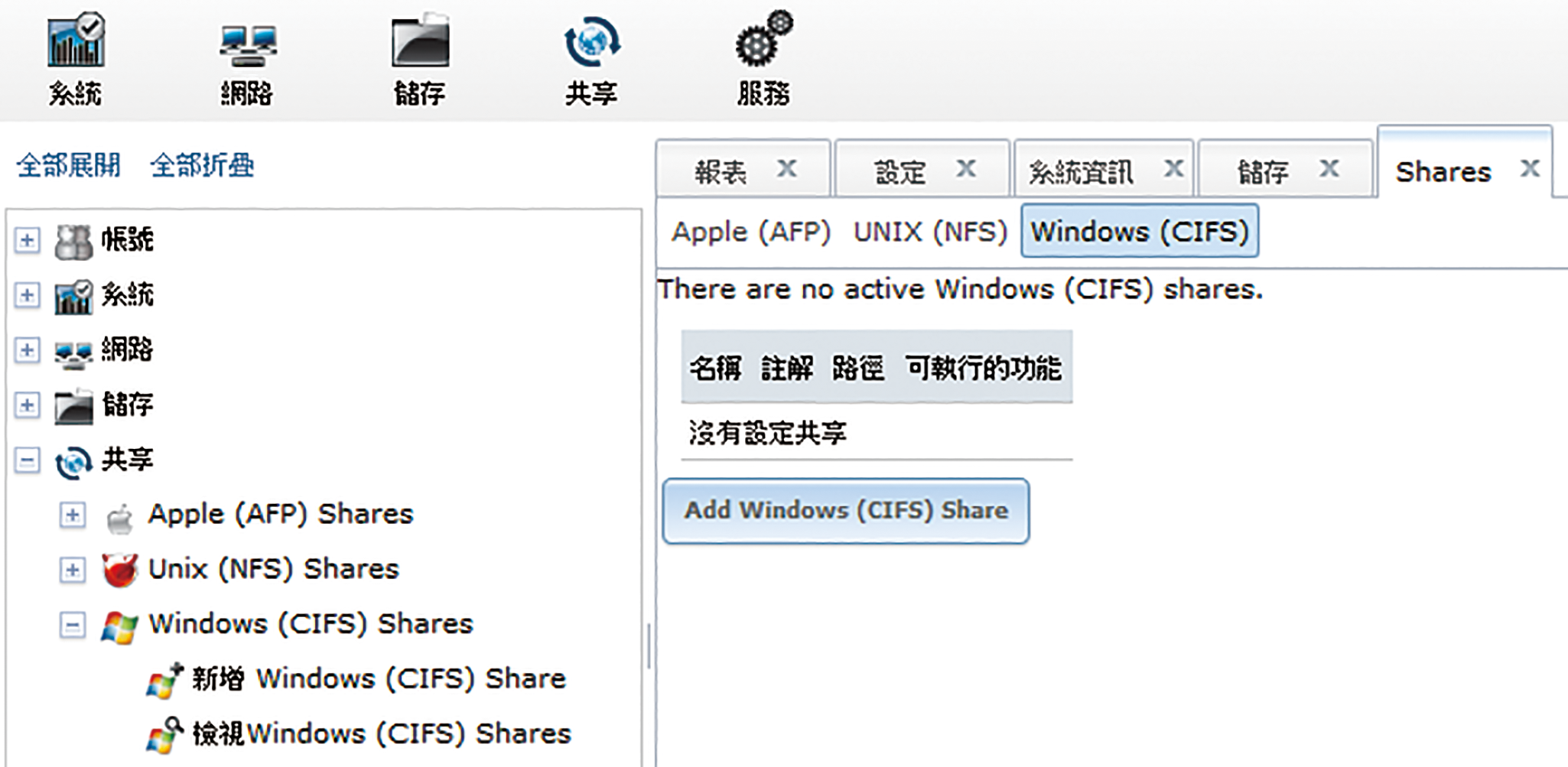Click the Apple logo icon for AFP Shares
This screenshot has height=767, width=1568.
click(119, 518)
